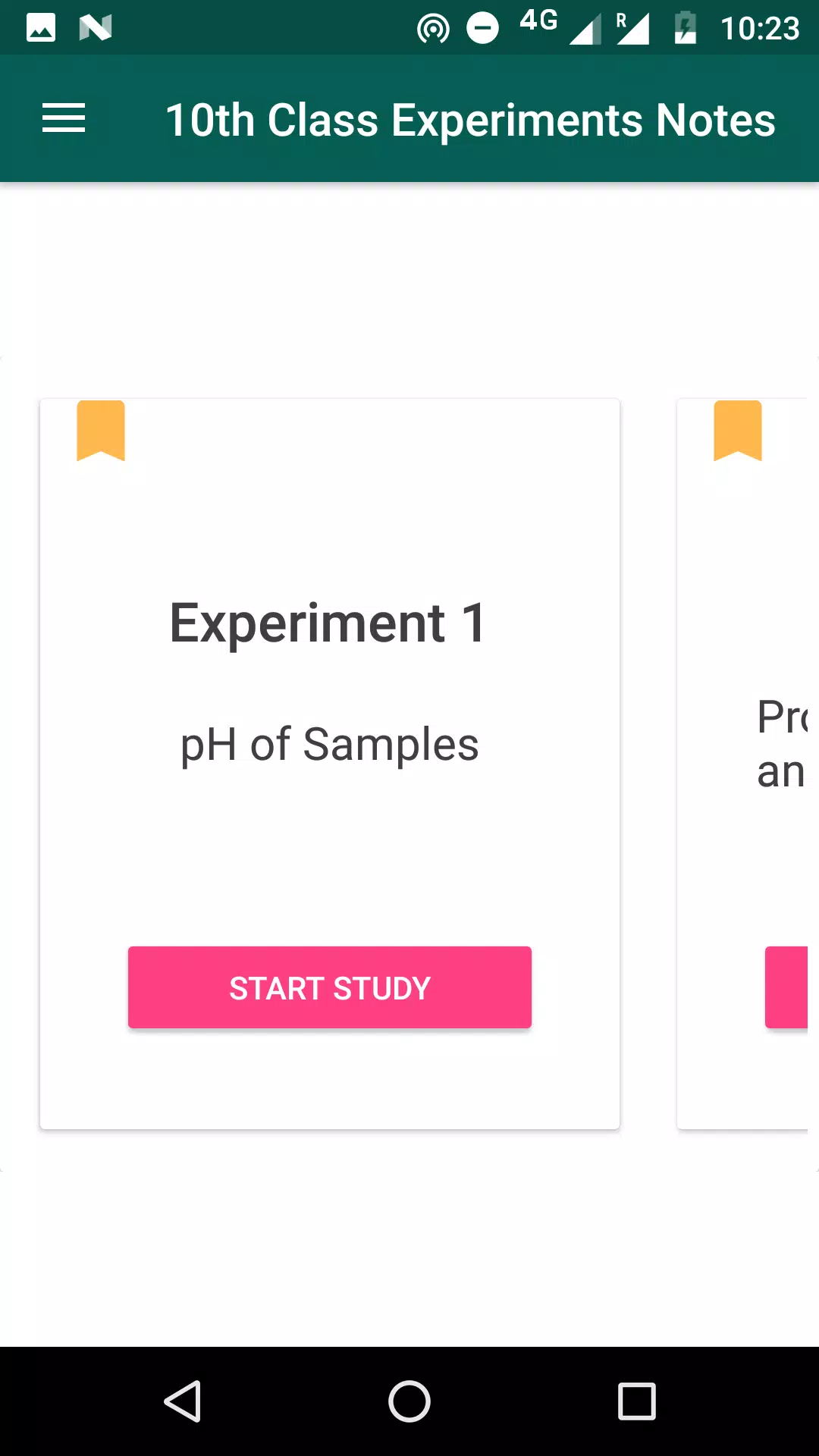This screenshot has height=1456, width=819.
Task: Tap the hotspot status icon
Action: click(433, 29)
